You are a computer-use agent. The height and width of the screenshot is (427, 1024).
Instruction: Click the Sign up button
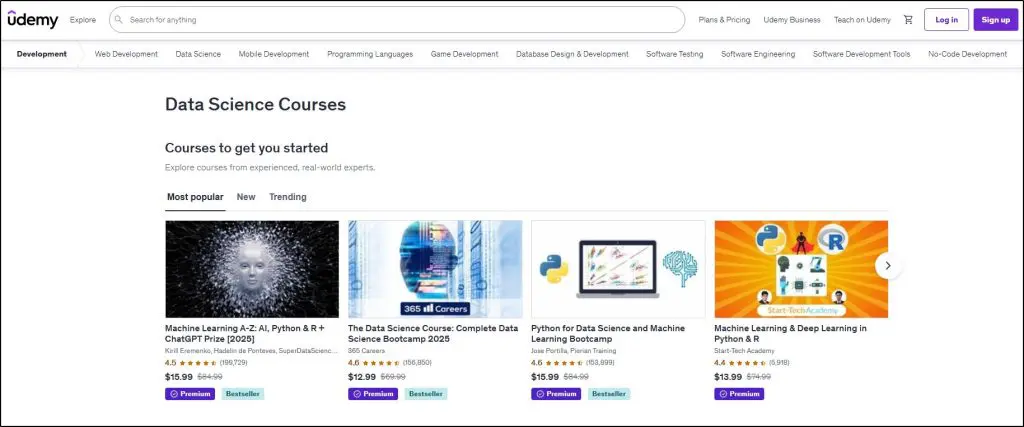[x=995, y=20]
